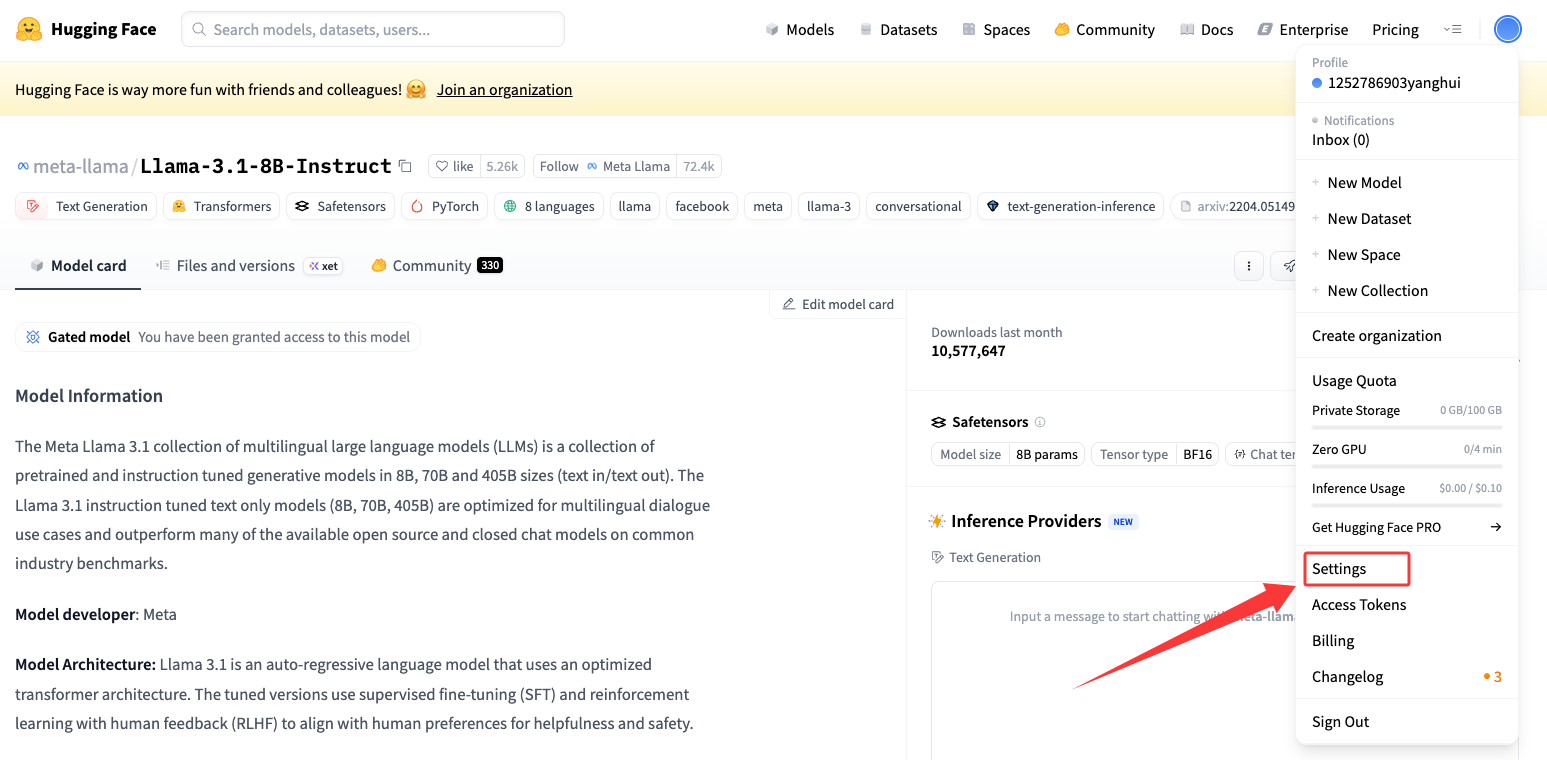The image size is (1547, 760).
Task: Select the Transformers tag chip
Action: click(x=221, y=206)
